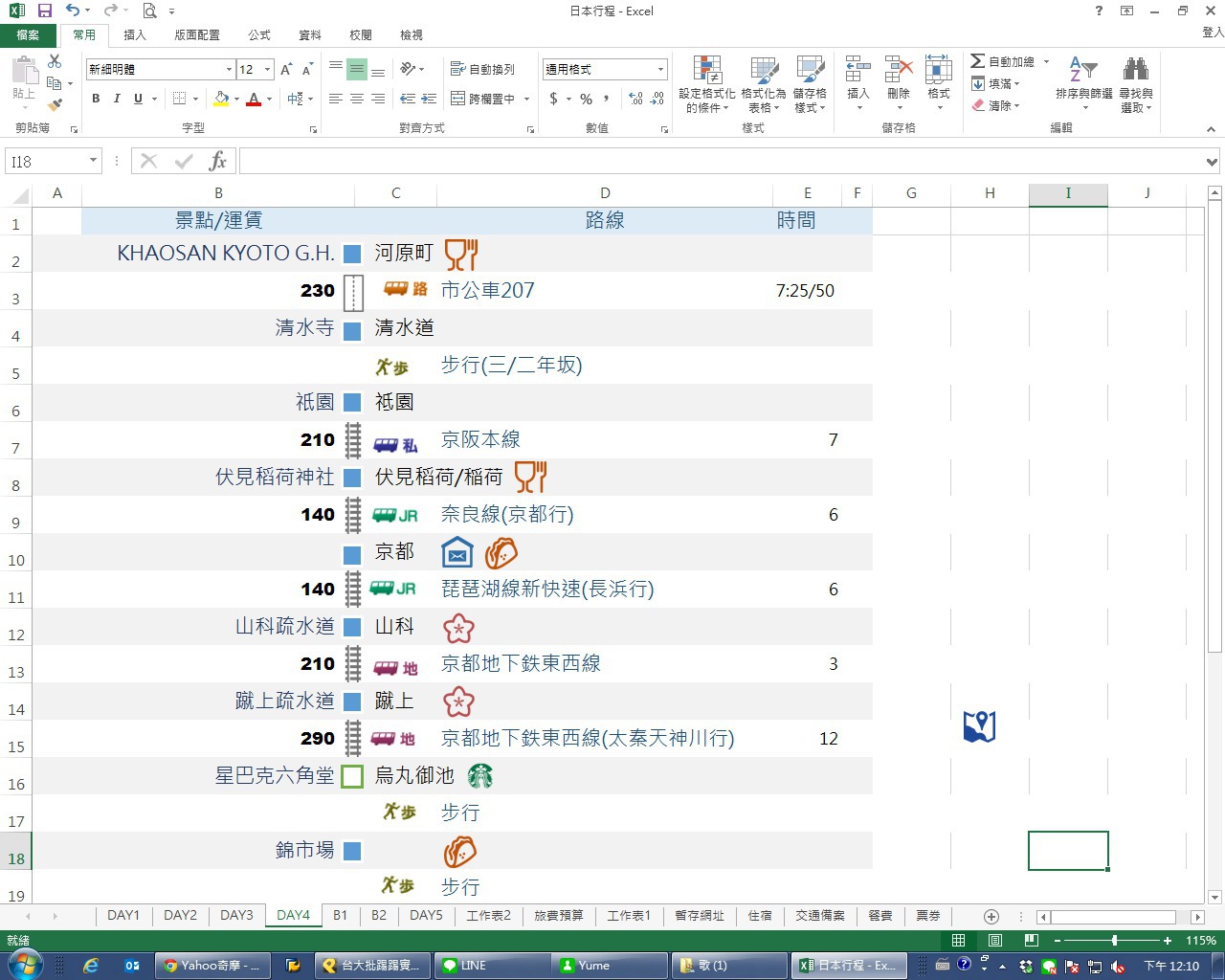The image size is (1225, 980).
Task: Increase the cell indent
Action: [x=429, y=99]
